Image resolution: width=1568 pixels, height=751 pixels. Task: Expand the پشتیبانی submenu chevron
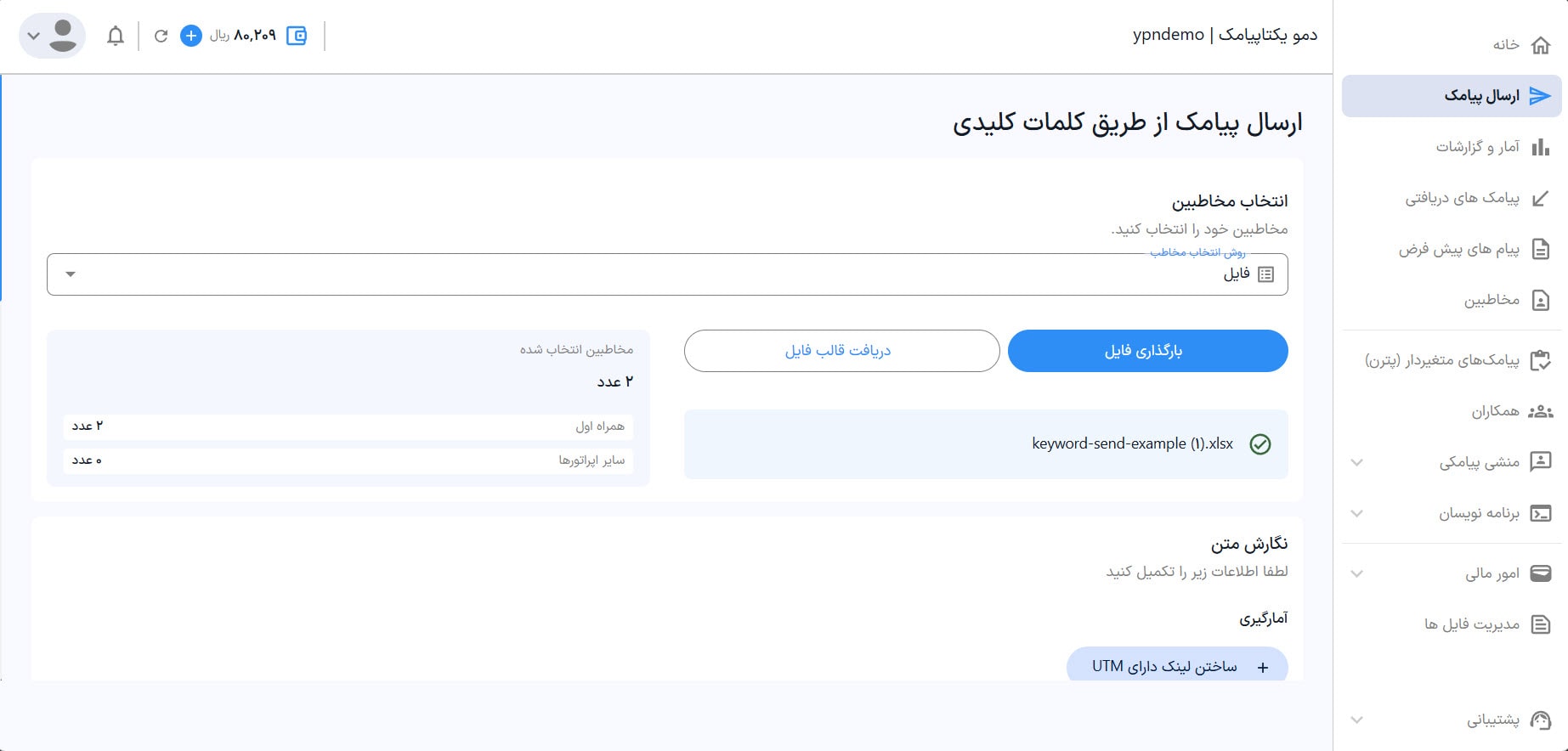1357,720
